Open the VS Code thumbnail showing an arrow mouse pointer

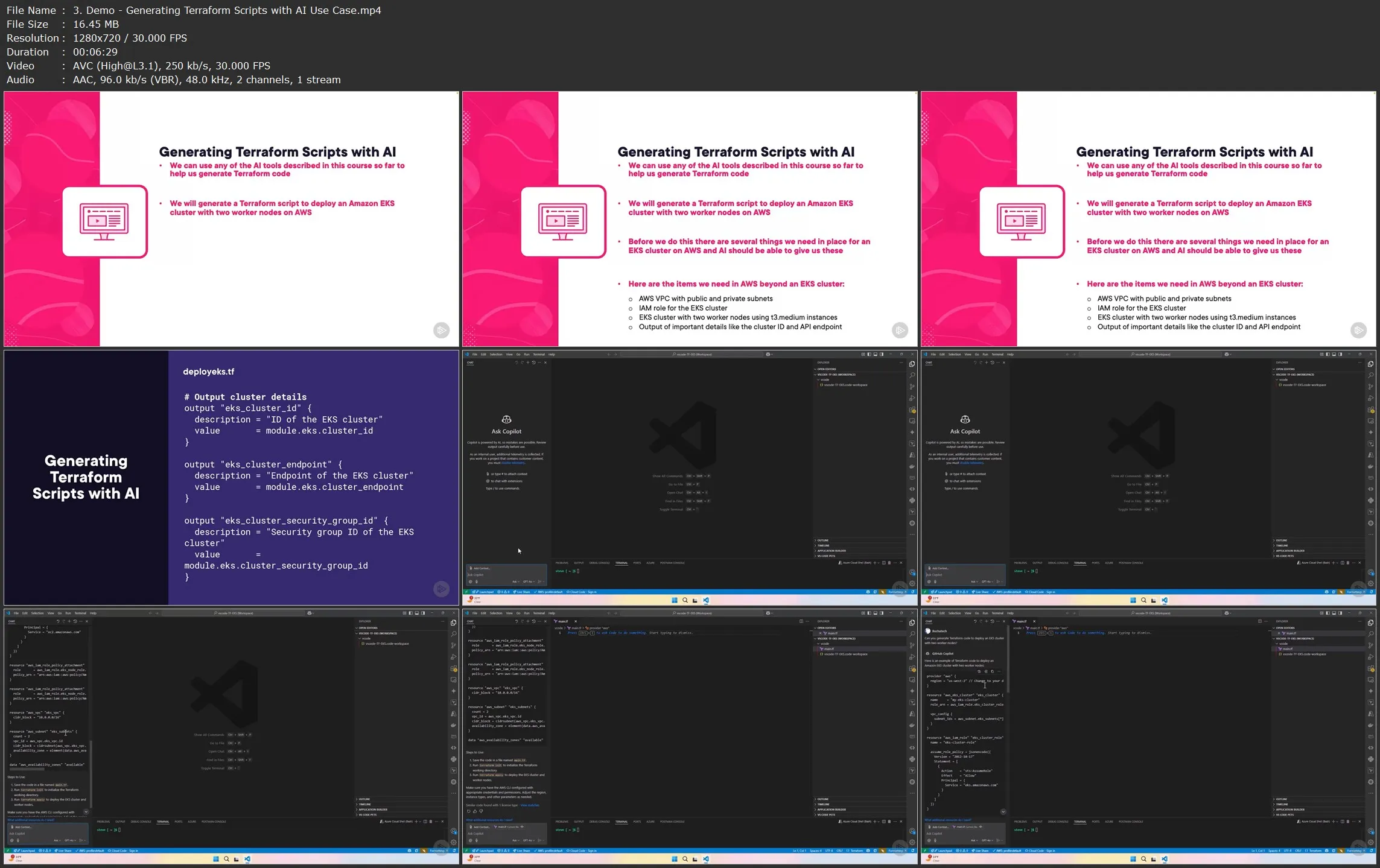coord(690,478)
